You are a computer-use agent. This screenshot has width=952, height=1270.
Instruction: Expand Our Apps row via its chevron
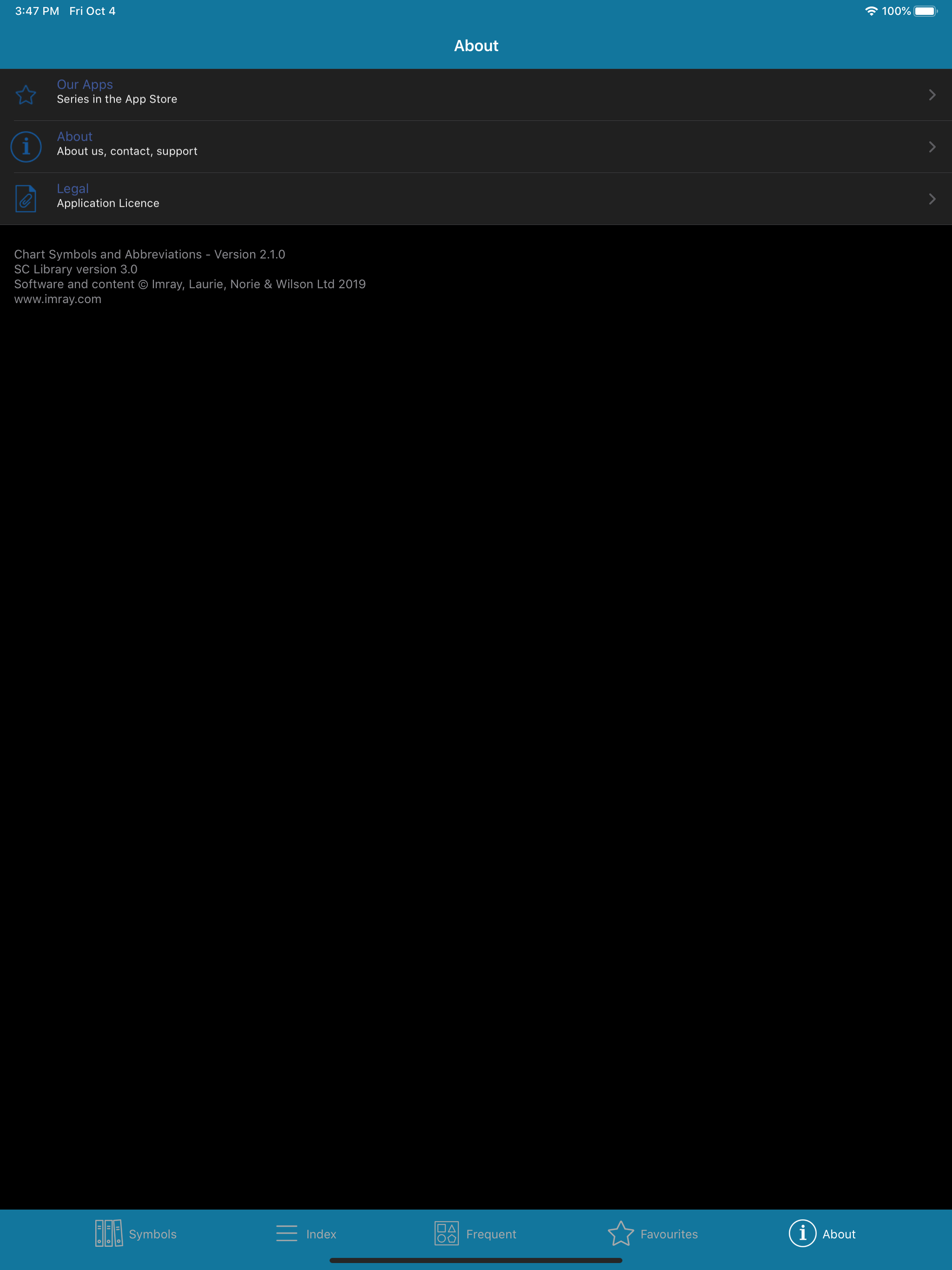point(932,95)
